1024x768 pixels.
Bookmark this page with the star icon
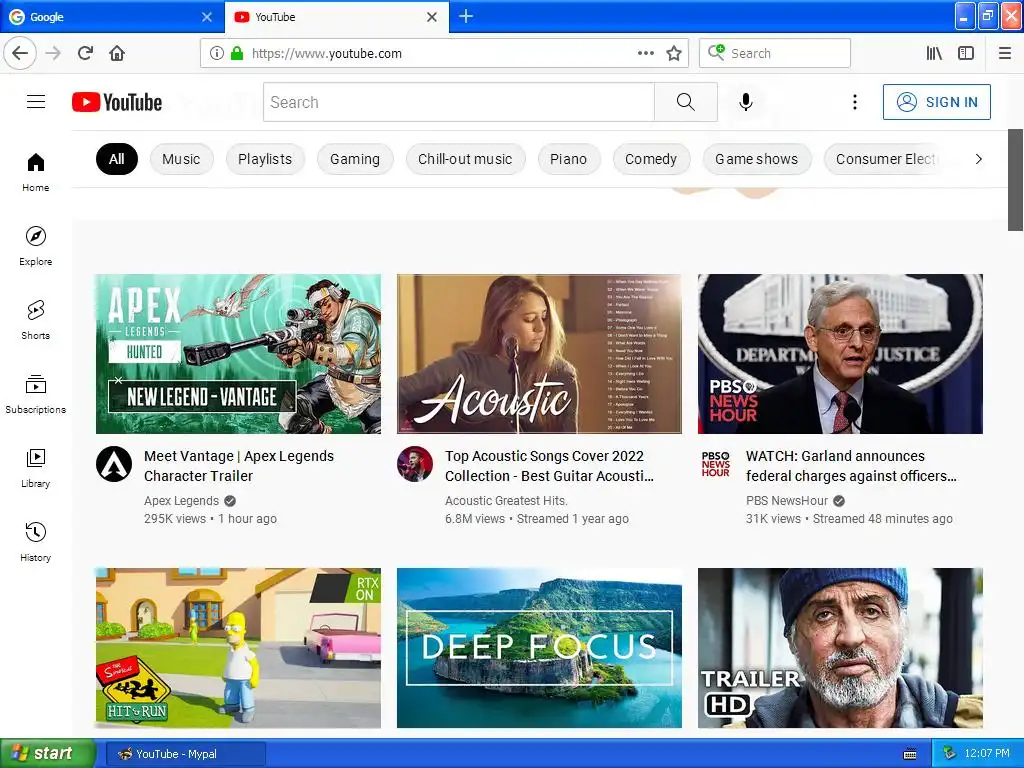point(674,53)
